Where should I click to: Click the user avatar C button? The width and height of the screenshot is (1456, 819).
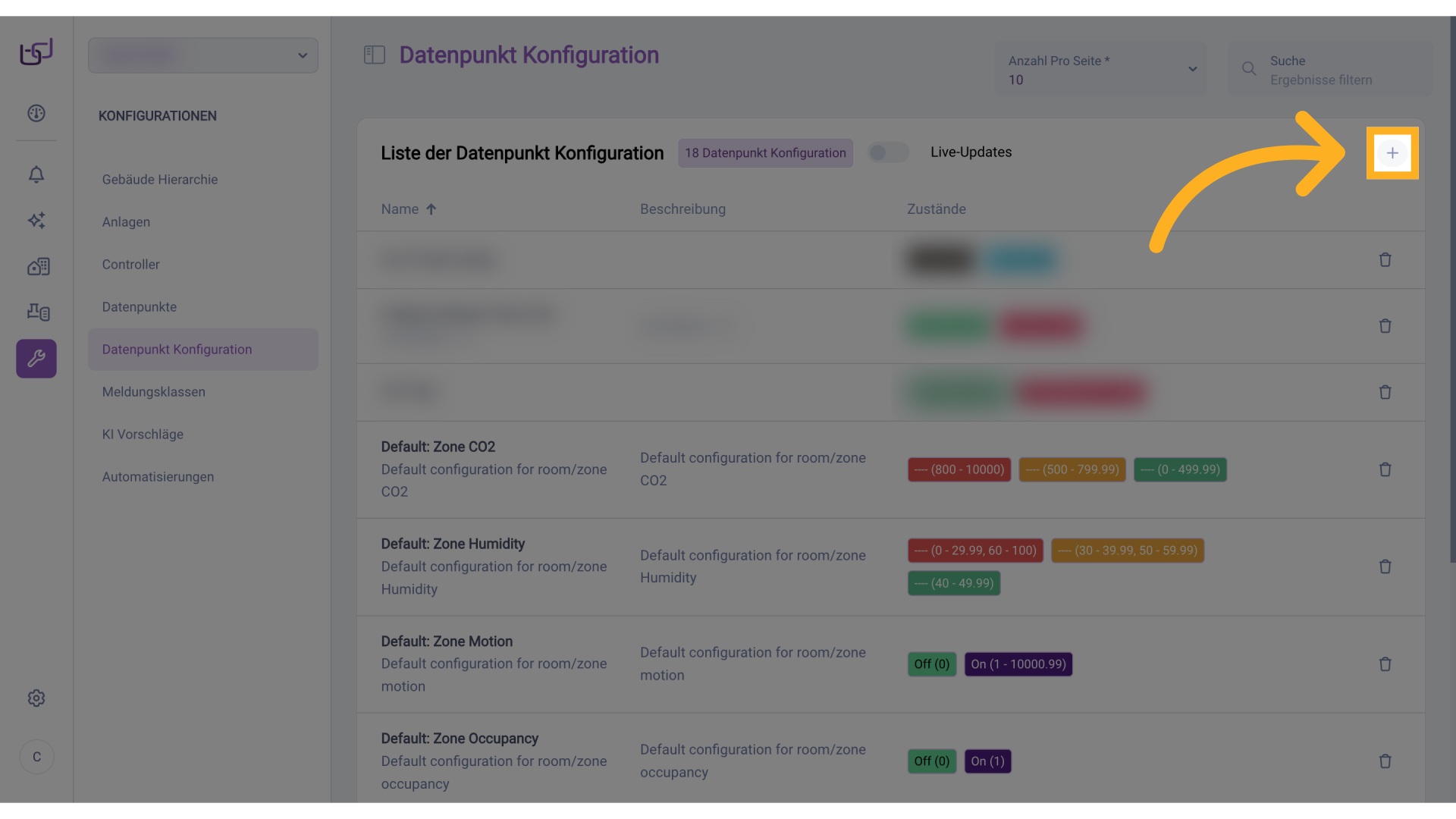[36, 757]
